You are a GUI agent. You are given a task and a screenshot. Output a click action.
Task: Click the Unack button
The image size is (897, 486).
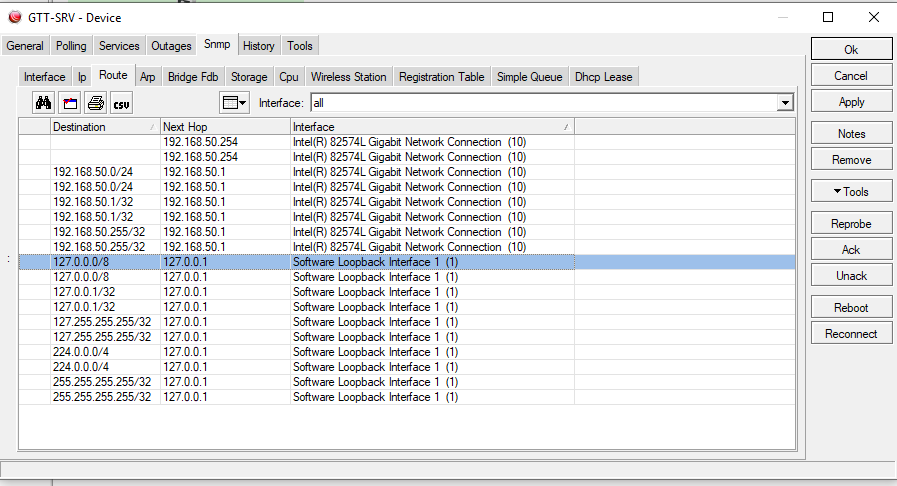click(851, 276)
